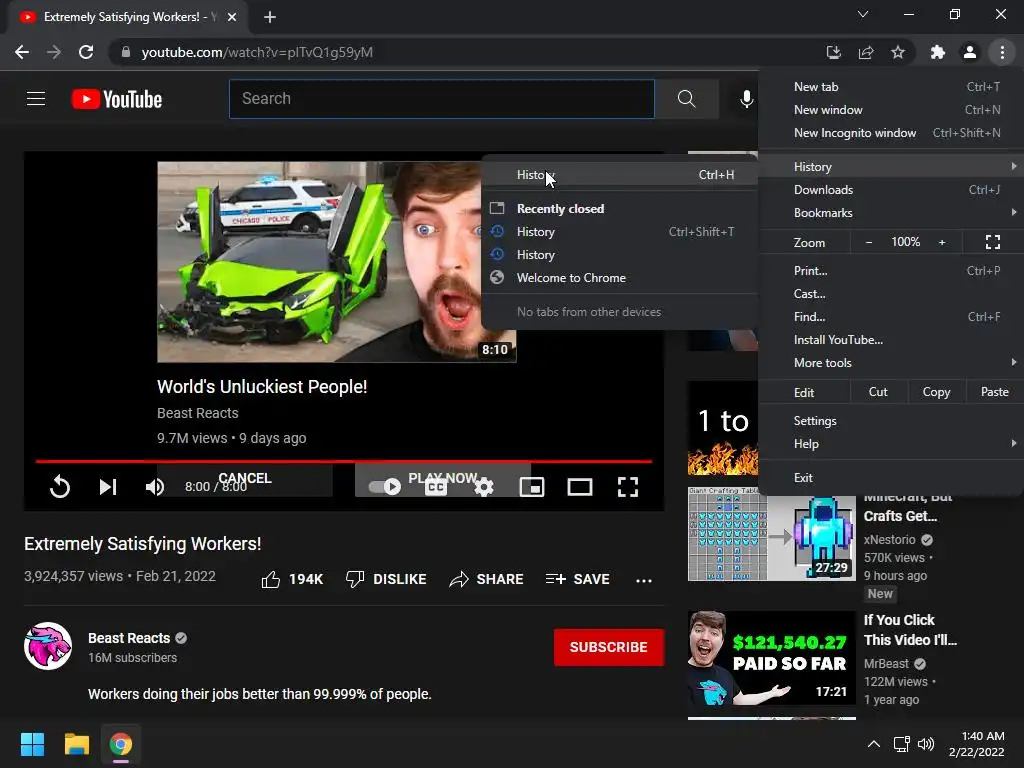Choose Print from Chrome menu
1024x768 pixels.
891,270
